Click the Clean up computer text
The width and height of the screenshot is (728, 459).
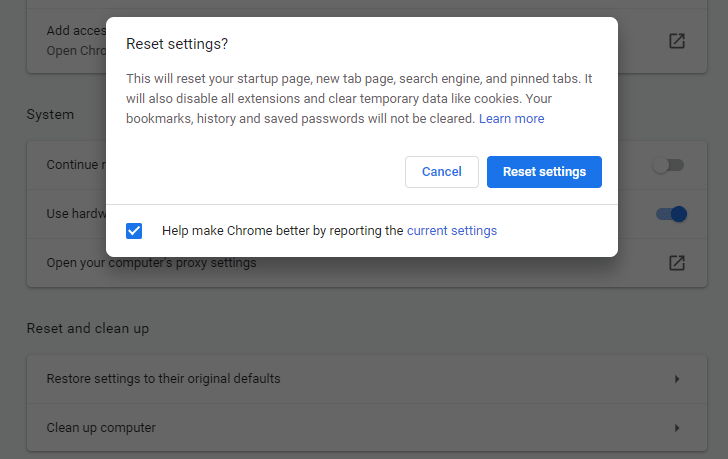101,427
